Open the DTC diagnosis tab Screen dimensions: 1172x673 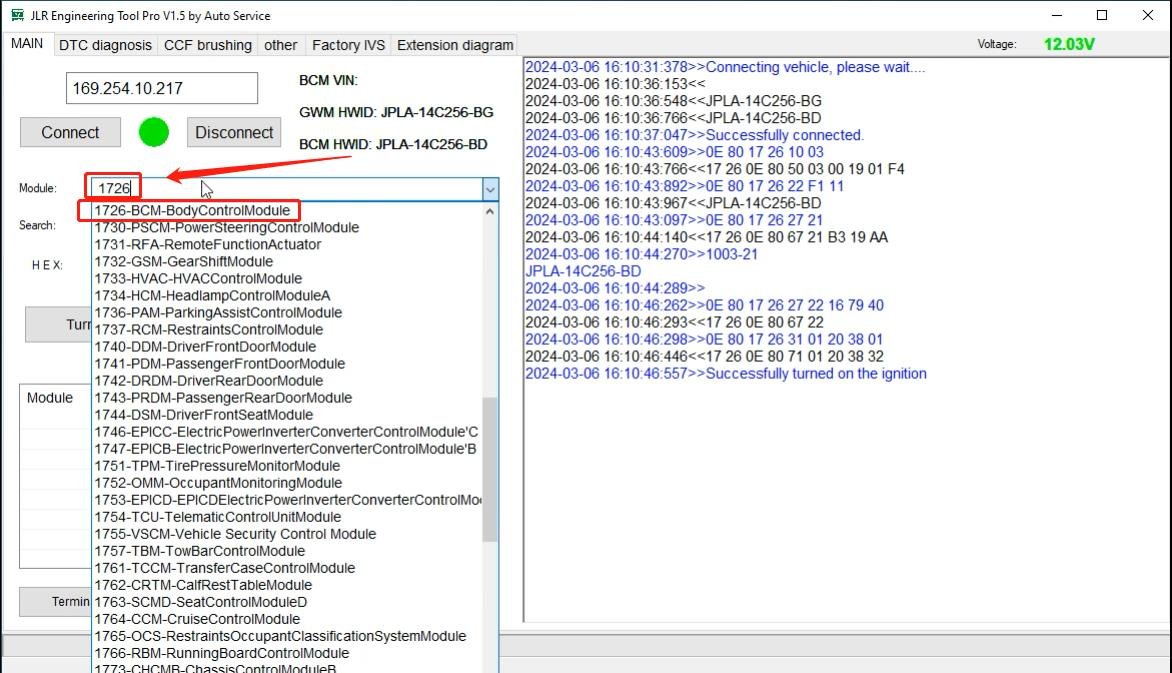click(105, 45)
